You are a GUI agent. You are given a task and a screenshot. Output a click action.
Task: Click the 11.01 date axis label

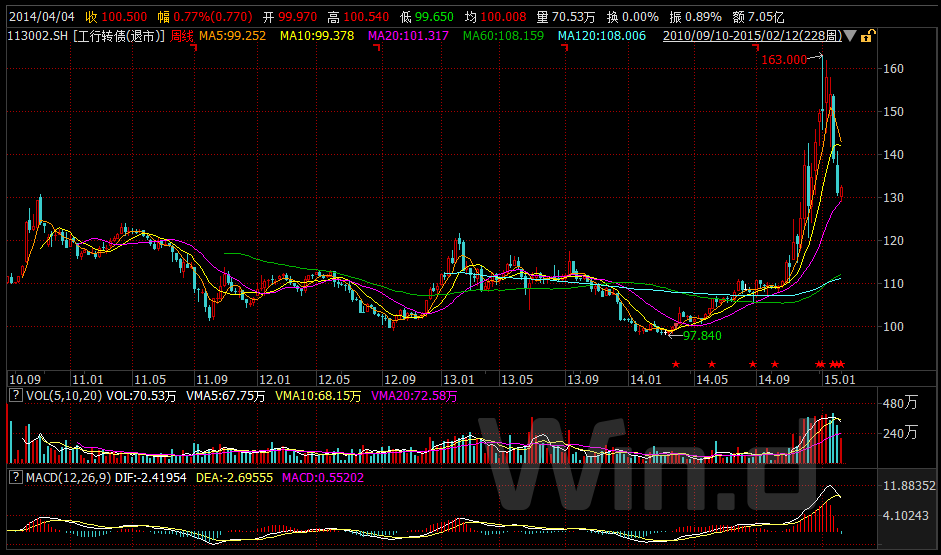87,380
